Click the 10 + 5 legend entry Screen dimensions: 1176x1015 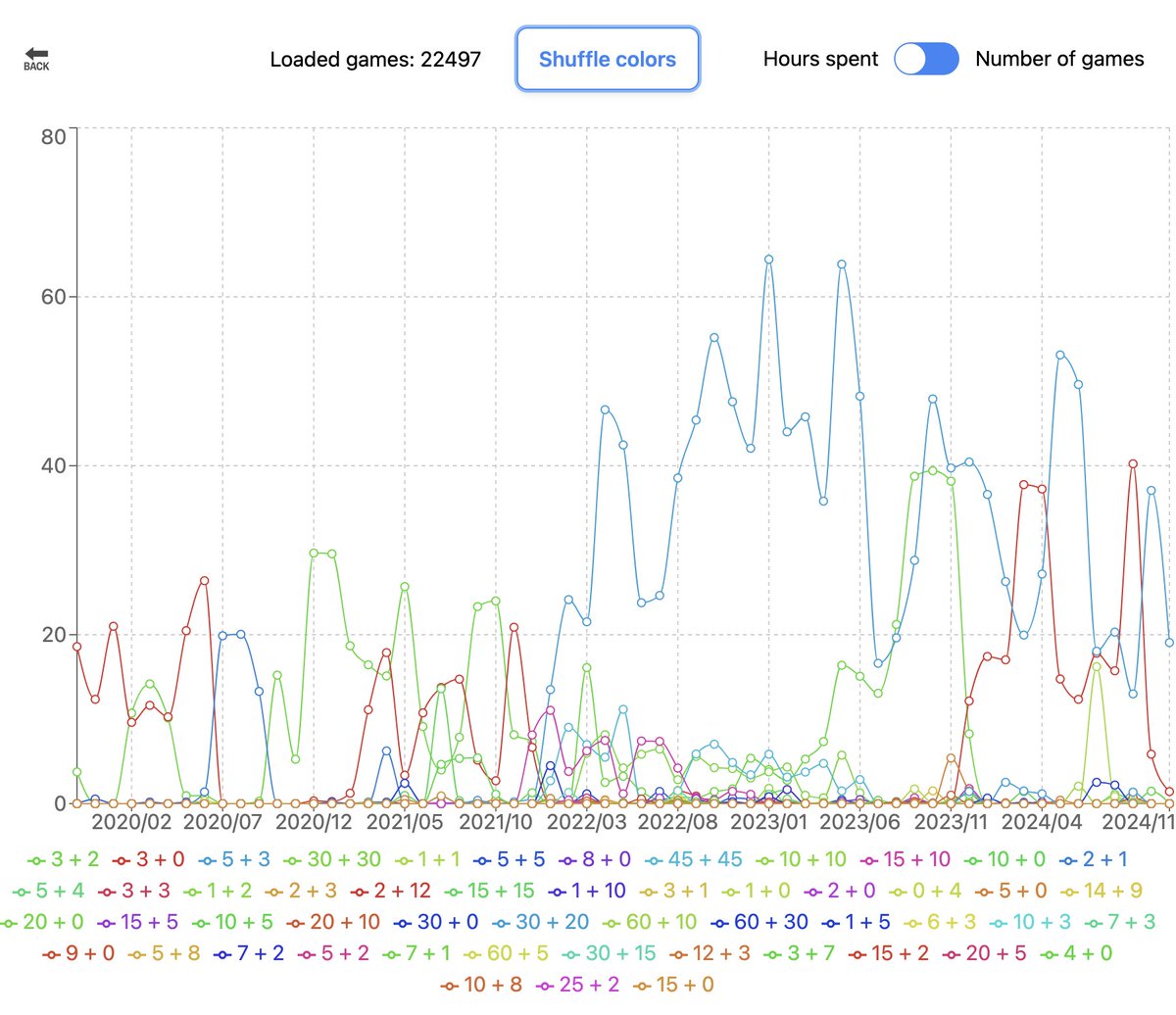click(231, 922)
